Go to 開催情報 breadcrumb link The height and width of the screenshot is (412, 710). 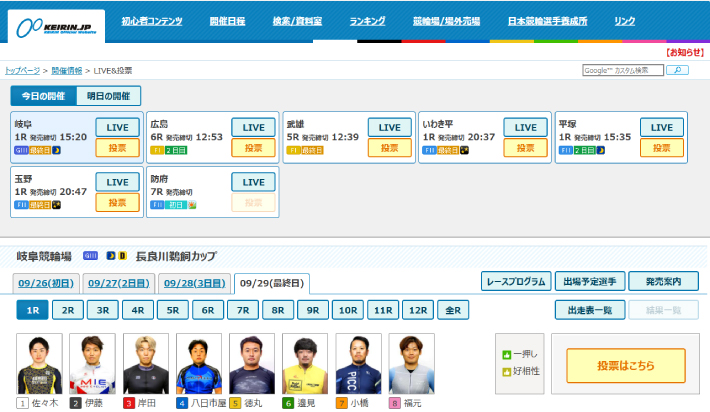67,71
